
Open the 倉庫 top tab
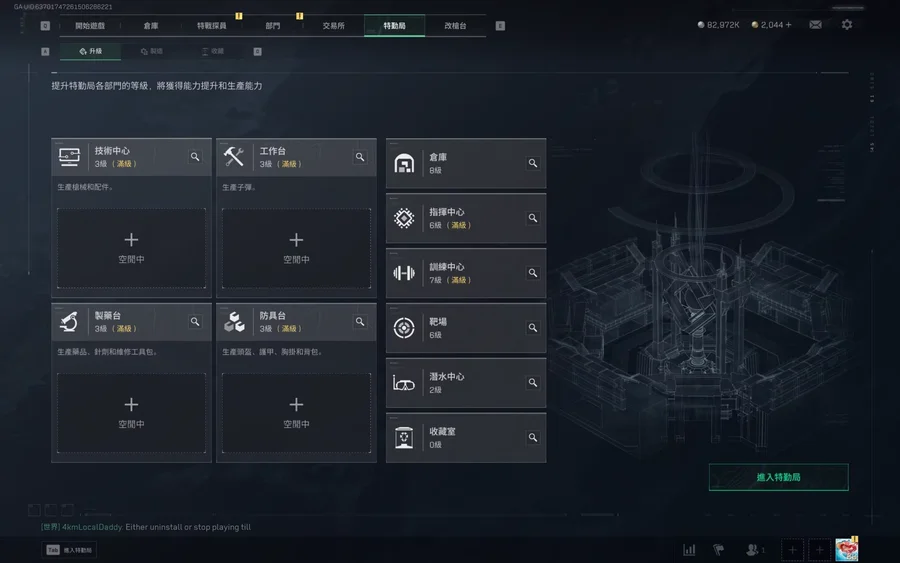[x=151, y=26]
